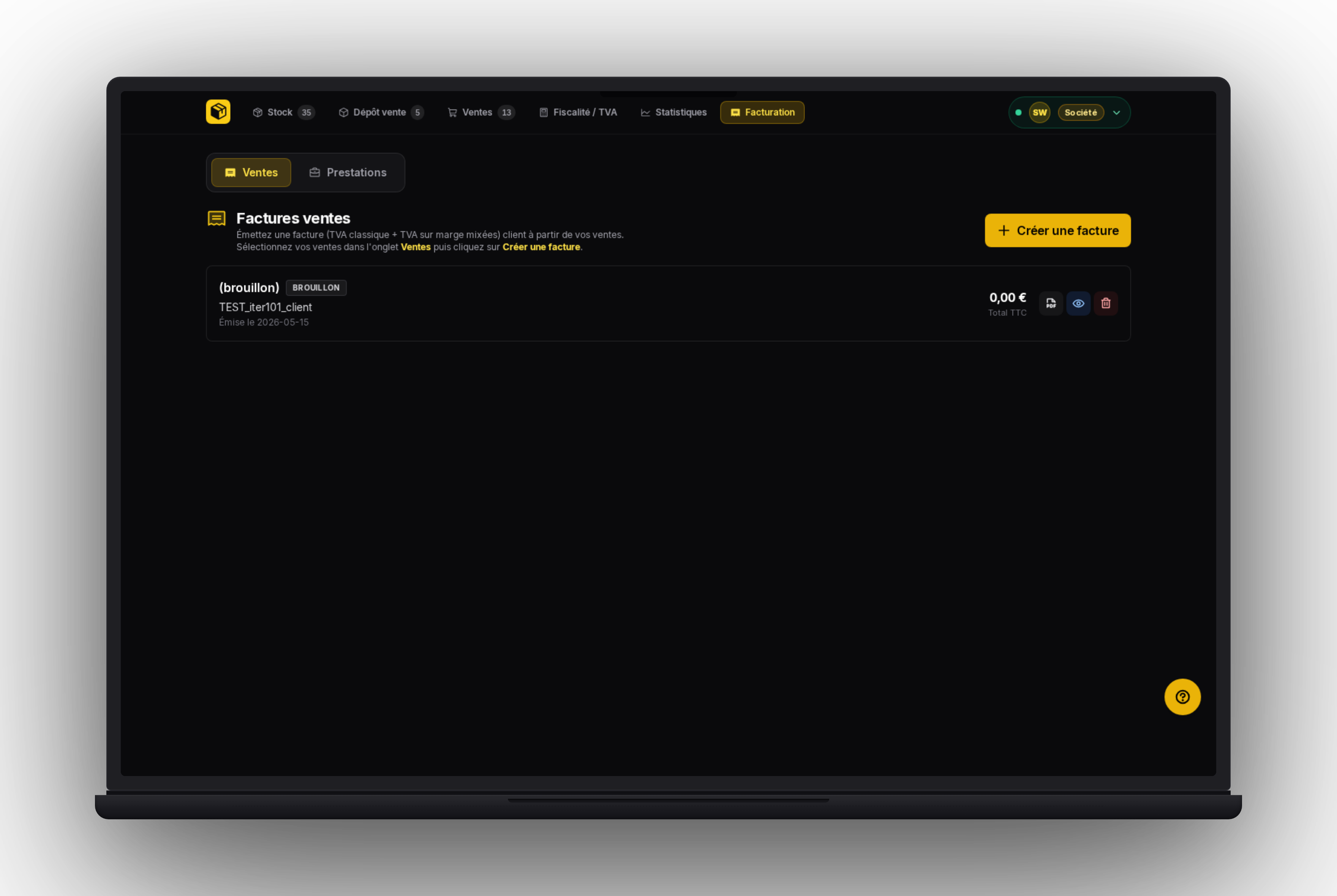Click the (brouillon) invoice title
This screenshot has height=896, width=1337.
(249, 287)
